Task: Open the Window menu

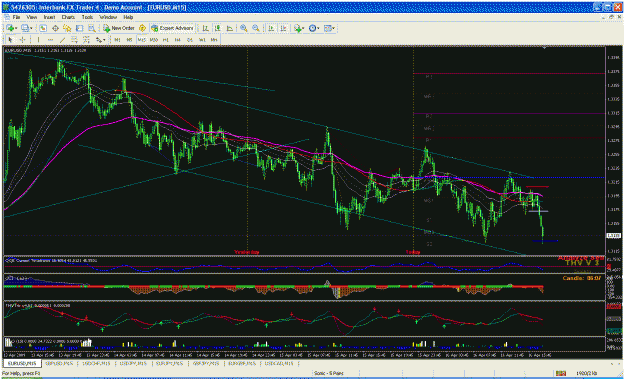Action: (108, 18)
